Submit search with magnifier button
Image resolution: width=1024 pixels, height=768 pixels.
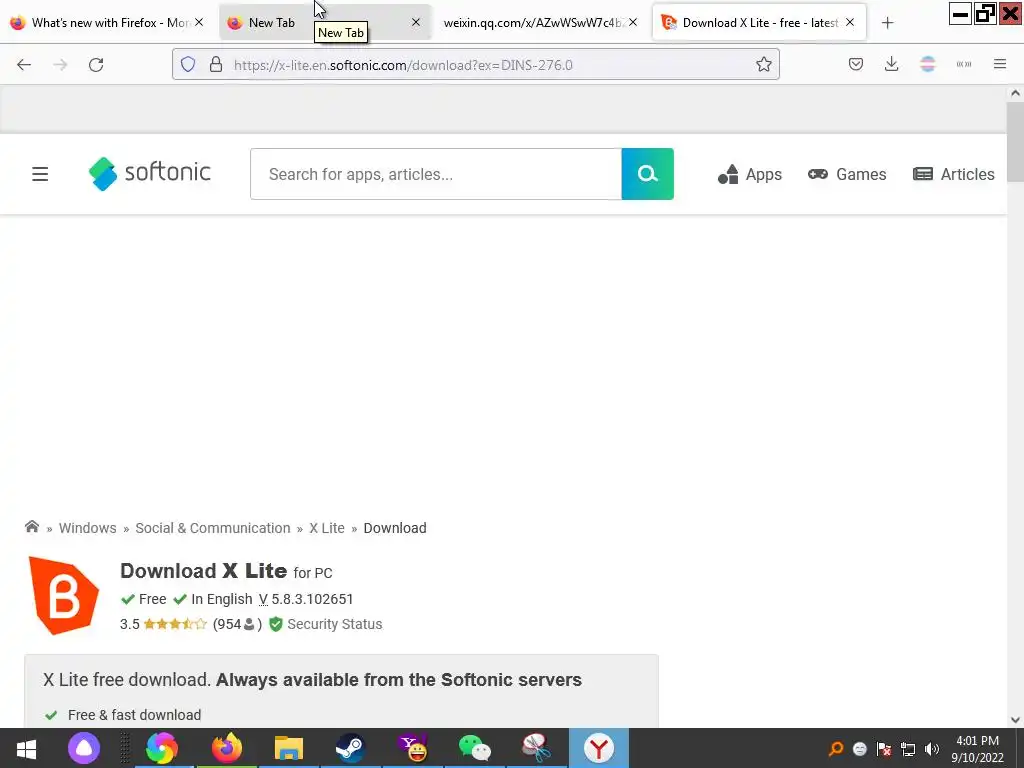click(647, 174)
